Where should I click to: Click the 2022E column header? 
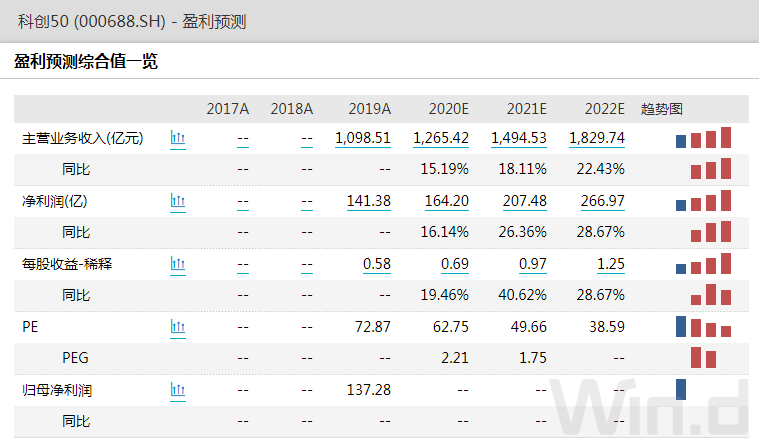click(x=605, y=109)
